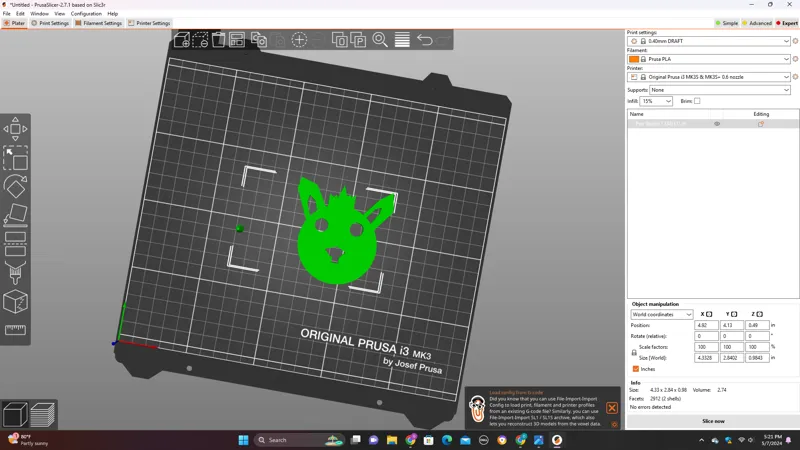Screen dimensions: 800x450
Task: Open the Edit menu
Action: pyautogui.click(x=20, y=14)
